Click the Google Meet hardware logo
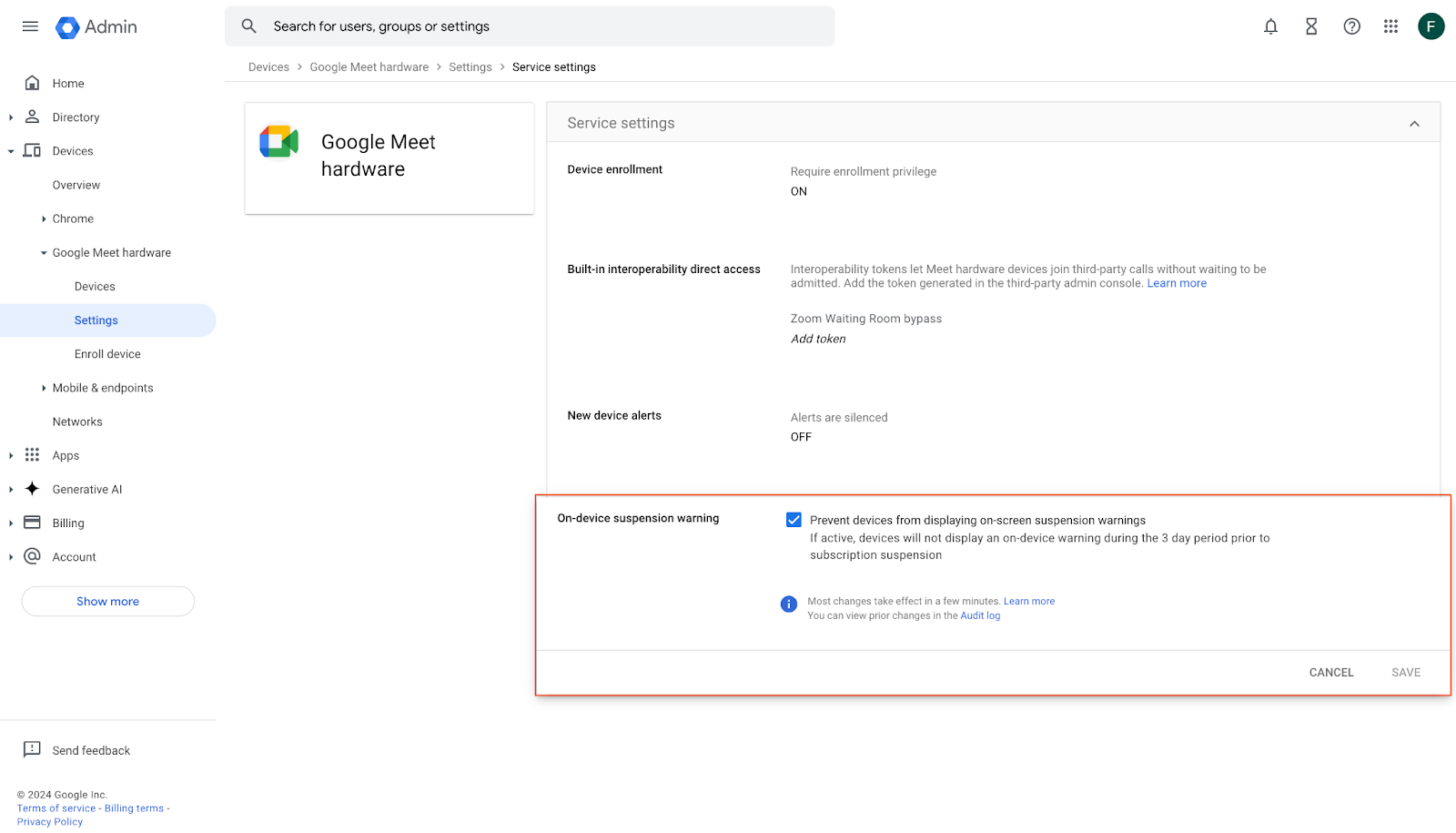Viewport: 1456px width, 833px height. click(278, 141)
